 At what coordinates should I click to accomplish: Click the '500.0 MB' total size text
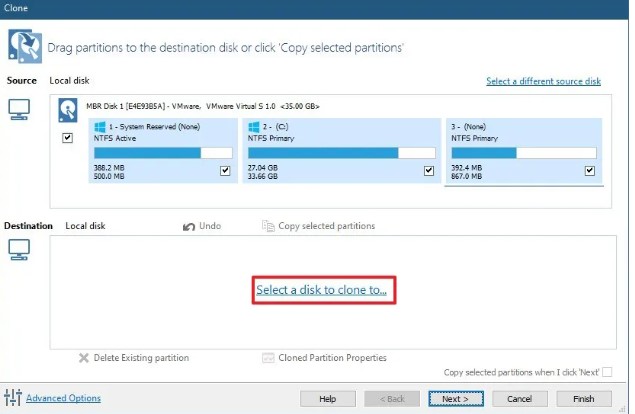tap(109, 176)
